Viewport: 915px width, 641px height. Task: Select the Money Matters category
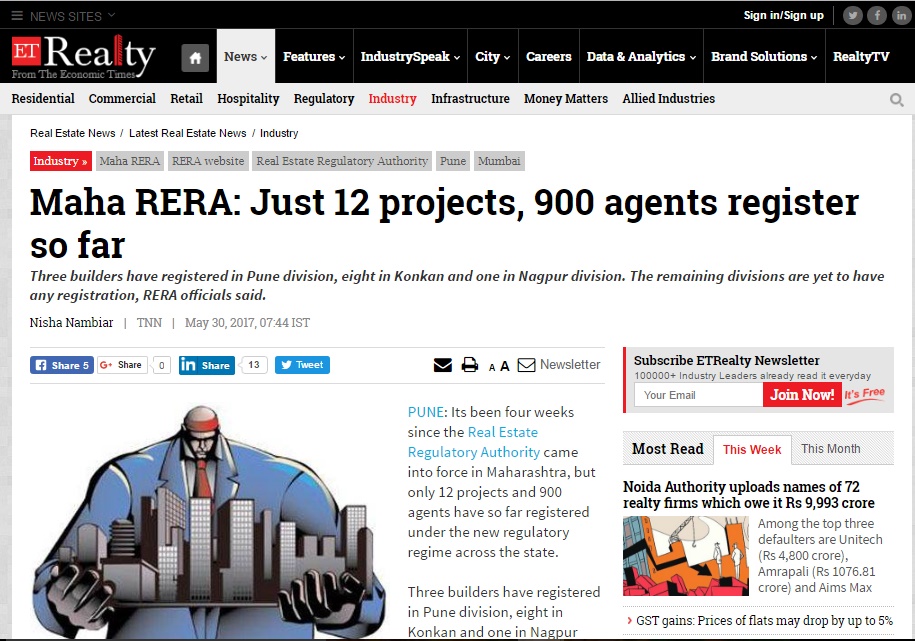point(565,99)
